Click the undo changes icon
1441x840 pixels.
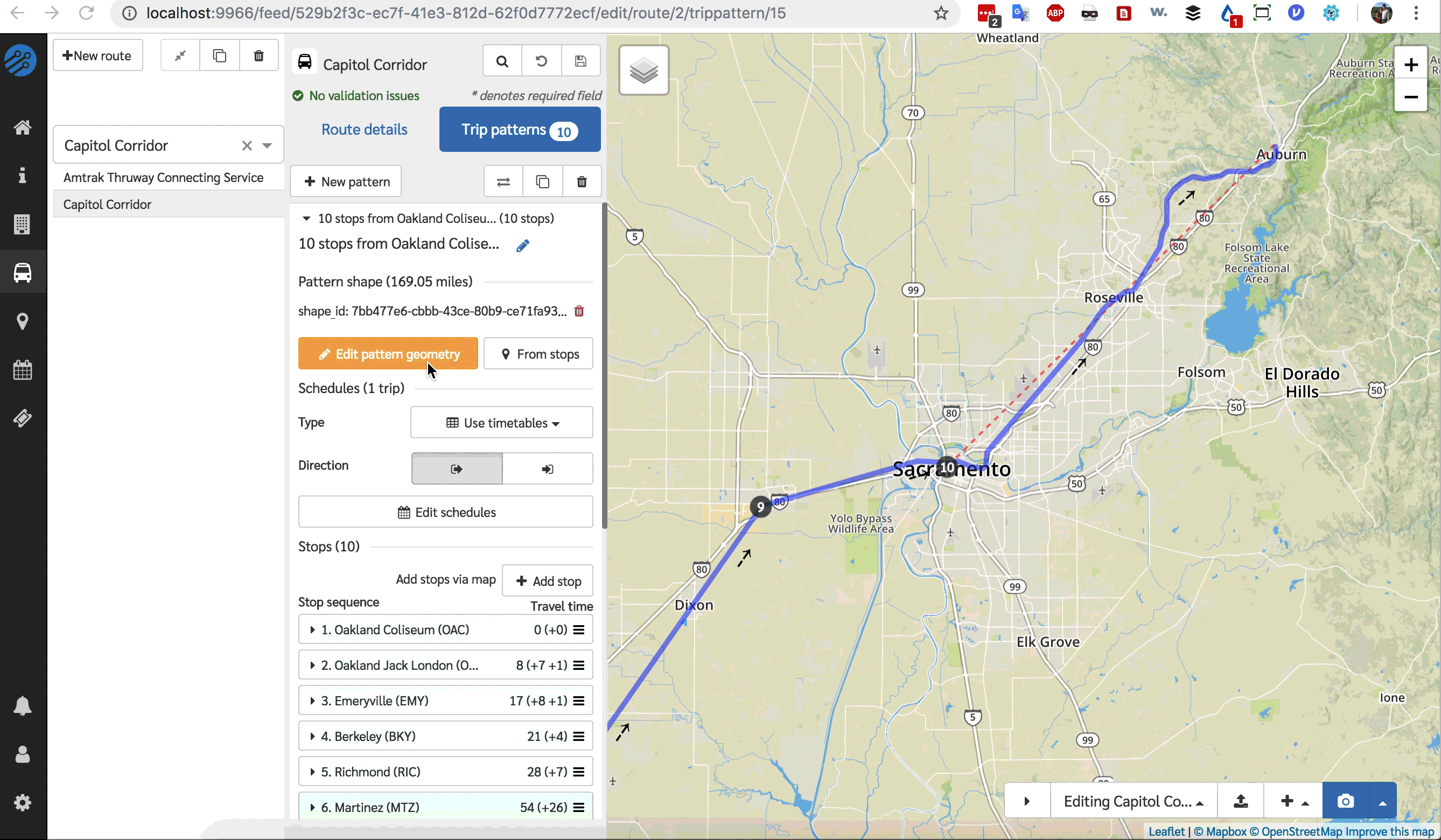point(541,61)
